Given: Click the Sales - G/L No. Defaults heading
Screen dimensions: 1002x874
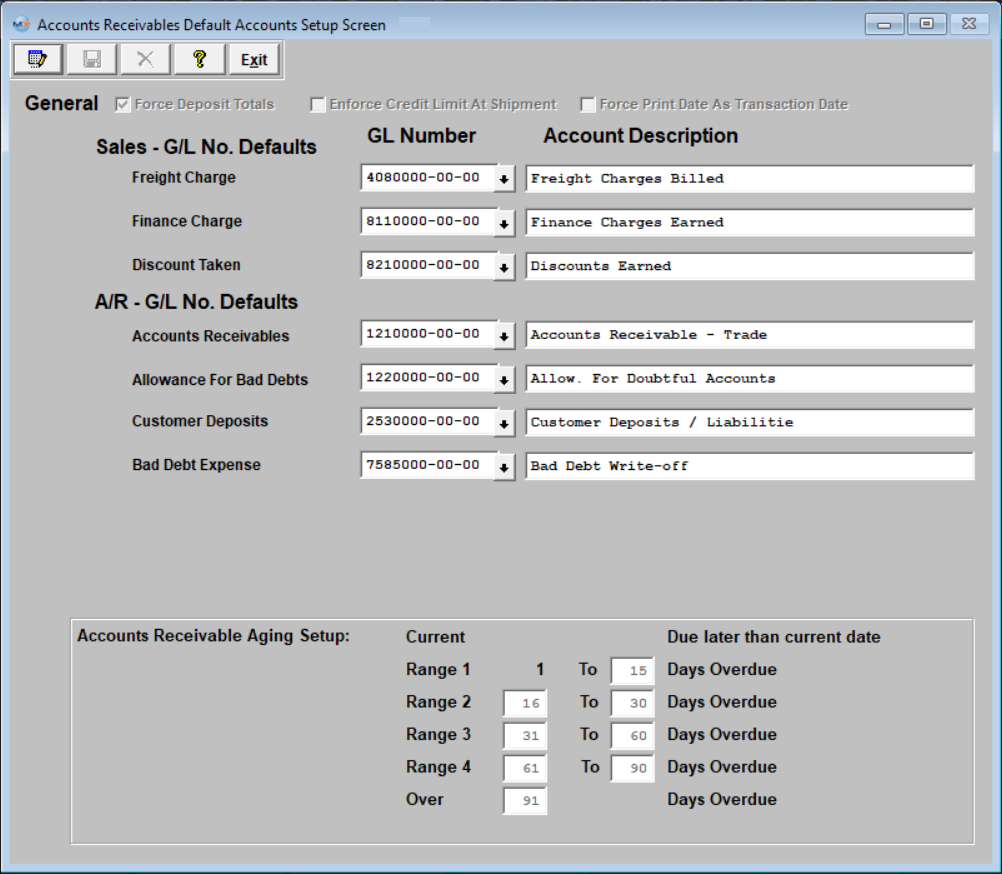Looking at the screenshot, I should pos(206,147).
